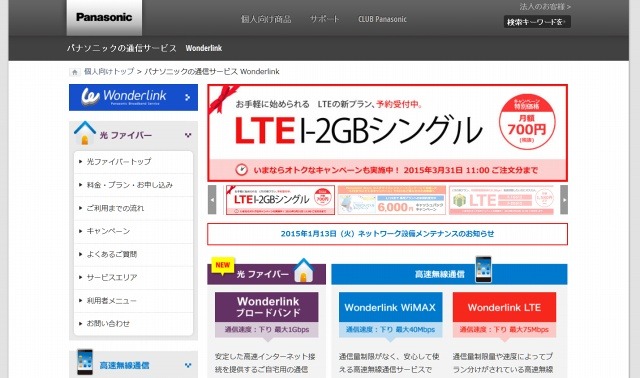Image resolution: width=640 pixels, height=378 pixels.
Task: Click the Wonderlink item in the sub-header
Action: click(204, 48)
